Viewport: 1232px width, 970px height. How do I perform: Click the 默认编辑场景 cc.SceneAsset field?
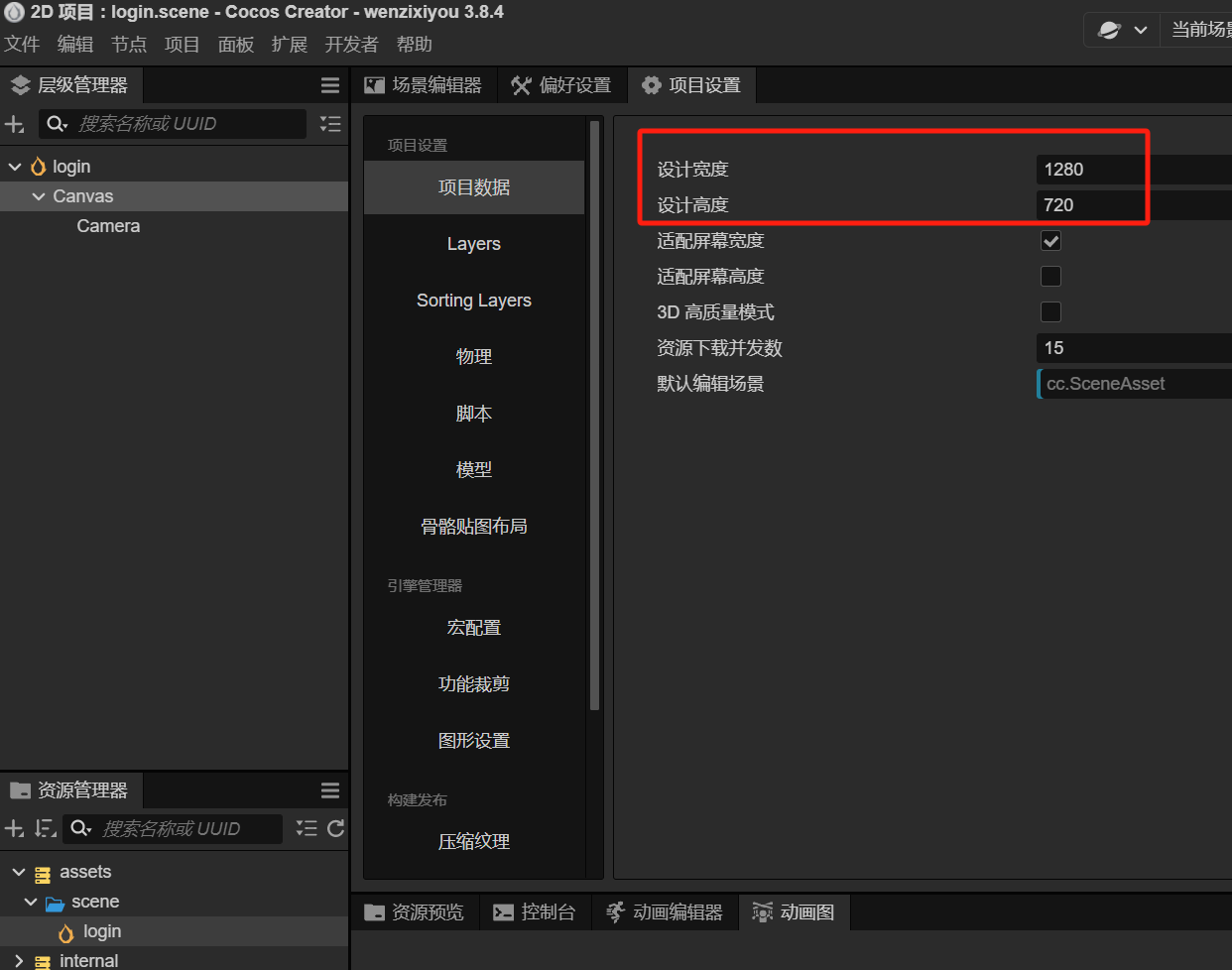coord(1134,384)
